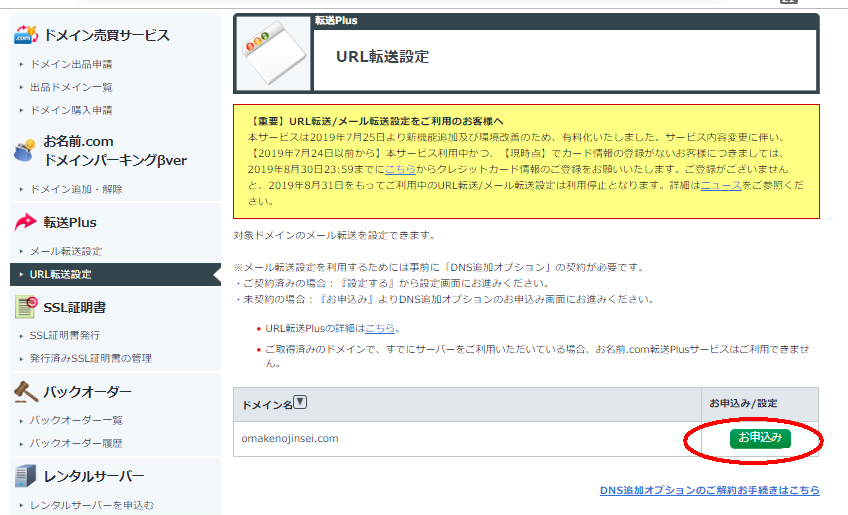Click the SSL証明書 certificate icon
This screenshot has height=515, width=848.
tap(26, 307)
